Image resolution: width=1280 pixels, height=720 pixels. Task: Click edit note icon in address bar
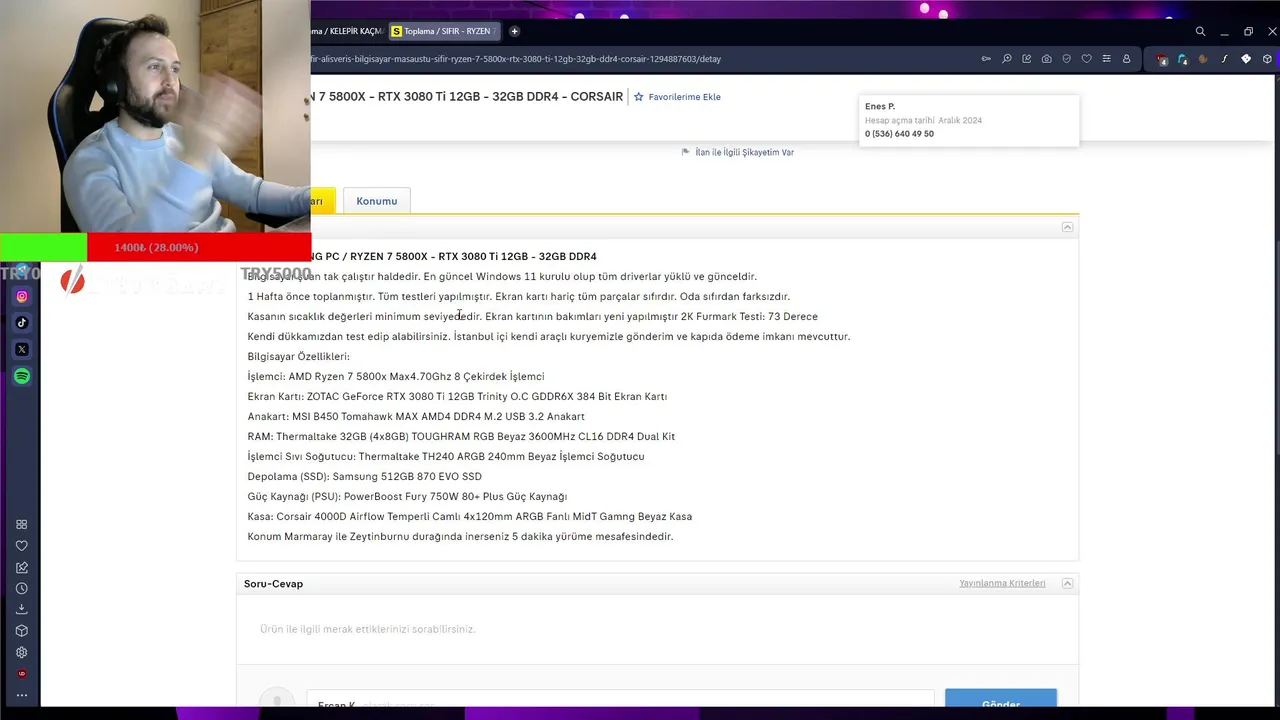(1026, 59)
